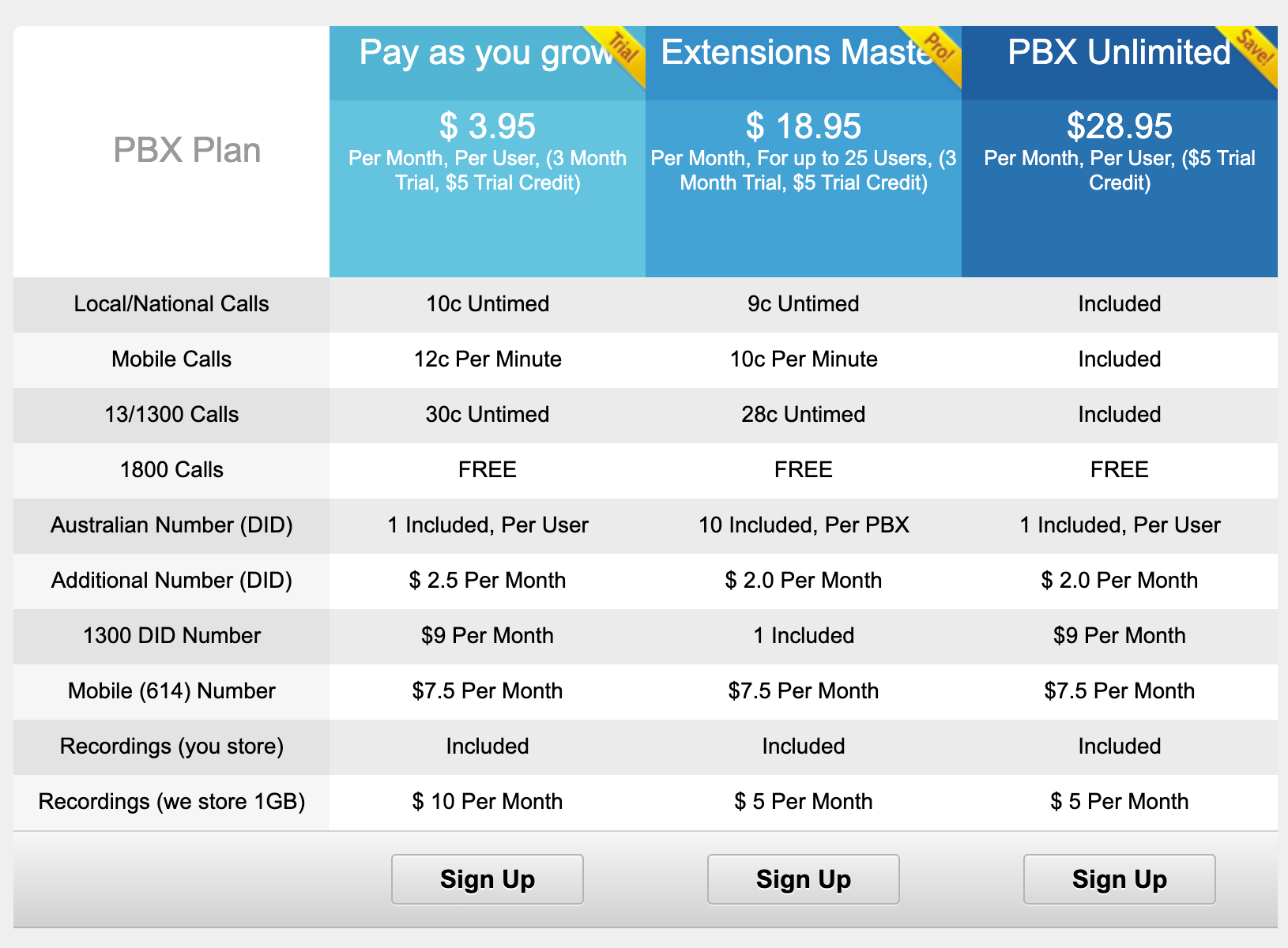Click Recordings (we store 1GB) label
Screen dimensions: 1288x948
tap(171, 802)
